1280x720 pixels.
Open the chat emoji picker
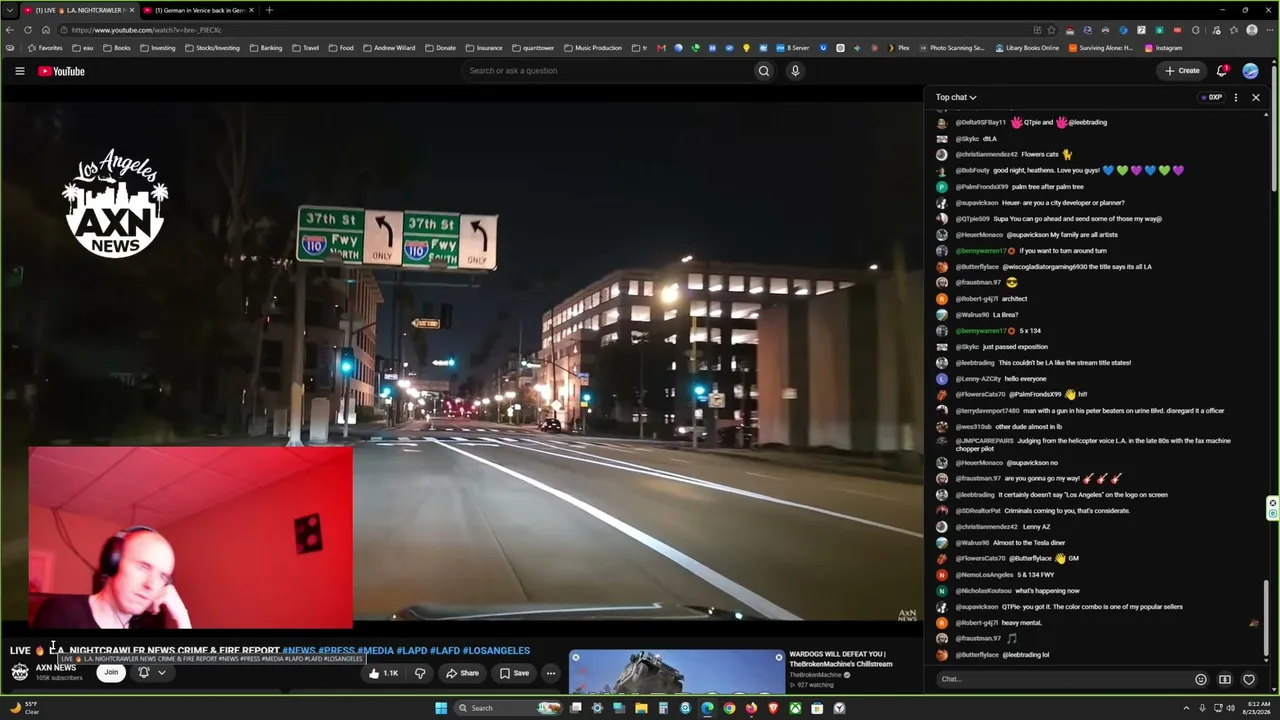click(1201, 679)
